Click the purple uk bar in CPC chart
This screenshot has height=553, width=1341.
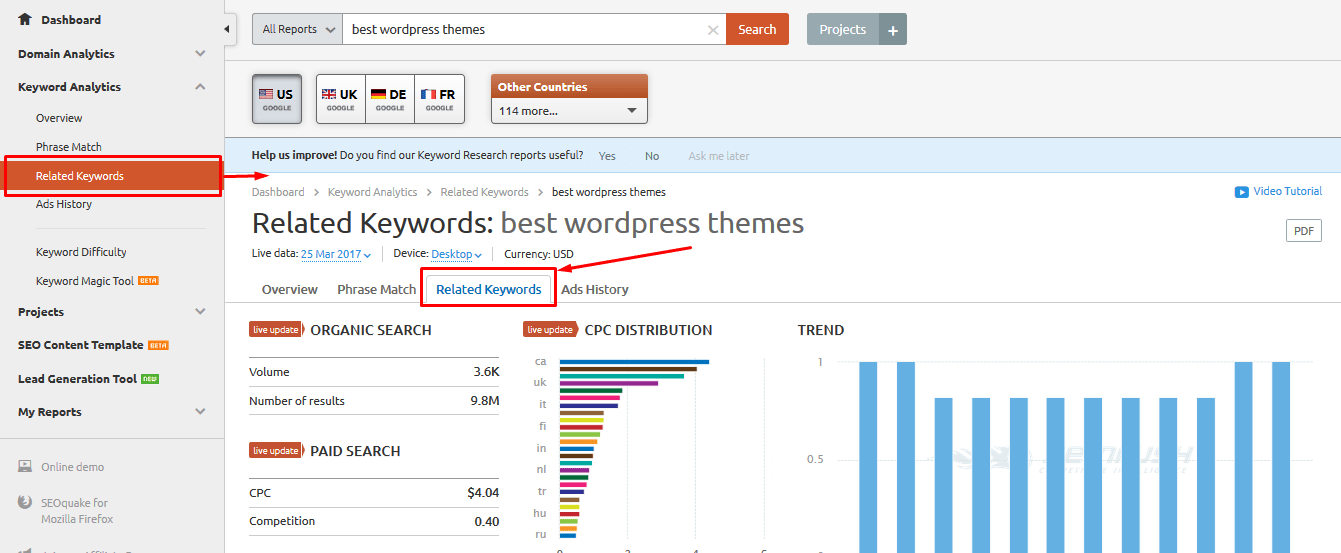pyautogui.click(x=609, y=383)
